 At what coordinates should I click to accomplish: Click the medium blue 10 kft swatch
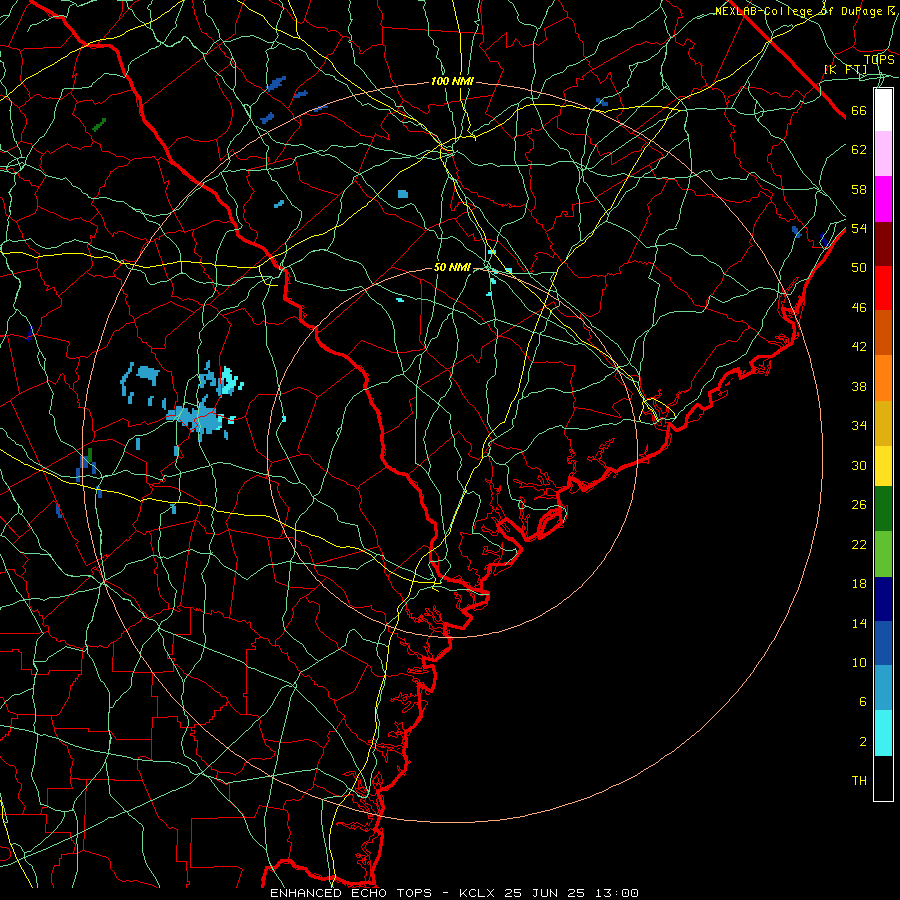click(x=883, y=643)
